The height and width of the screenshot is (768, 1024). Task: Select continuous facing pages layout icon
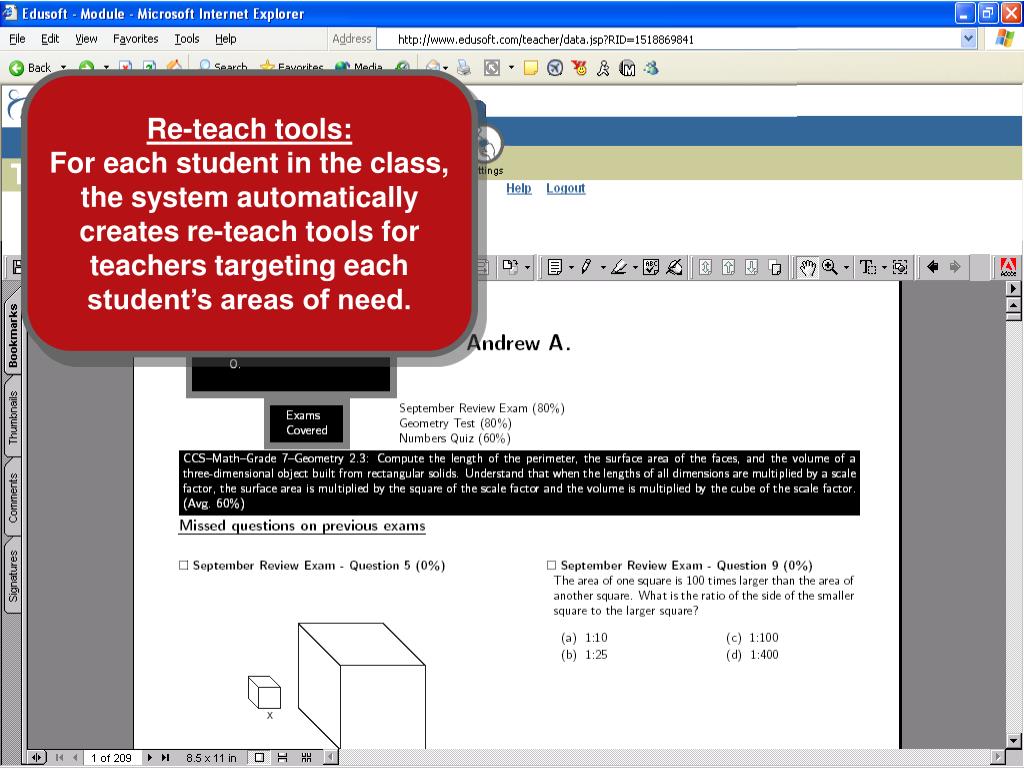pyautogui.click(x=306, y=758)
